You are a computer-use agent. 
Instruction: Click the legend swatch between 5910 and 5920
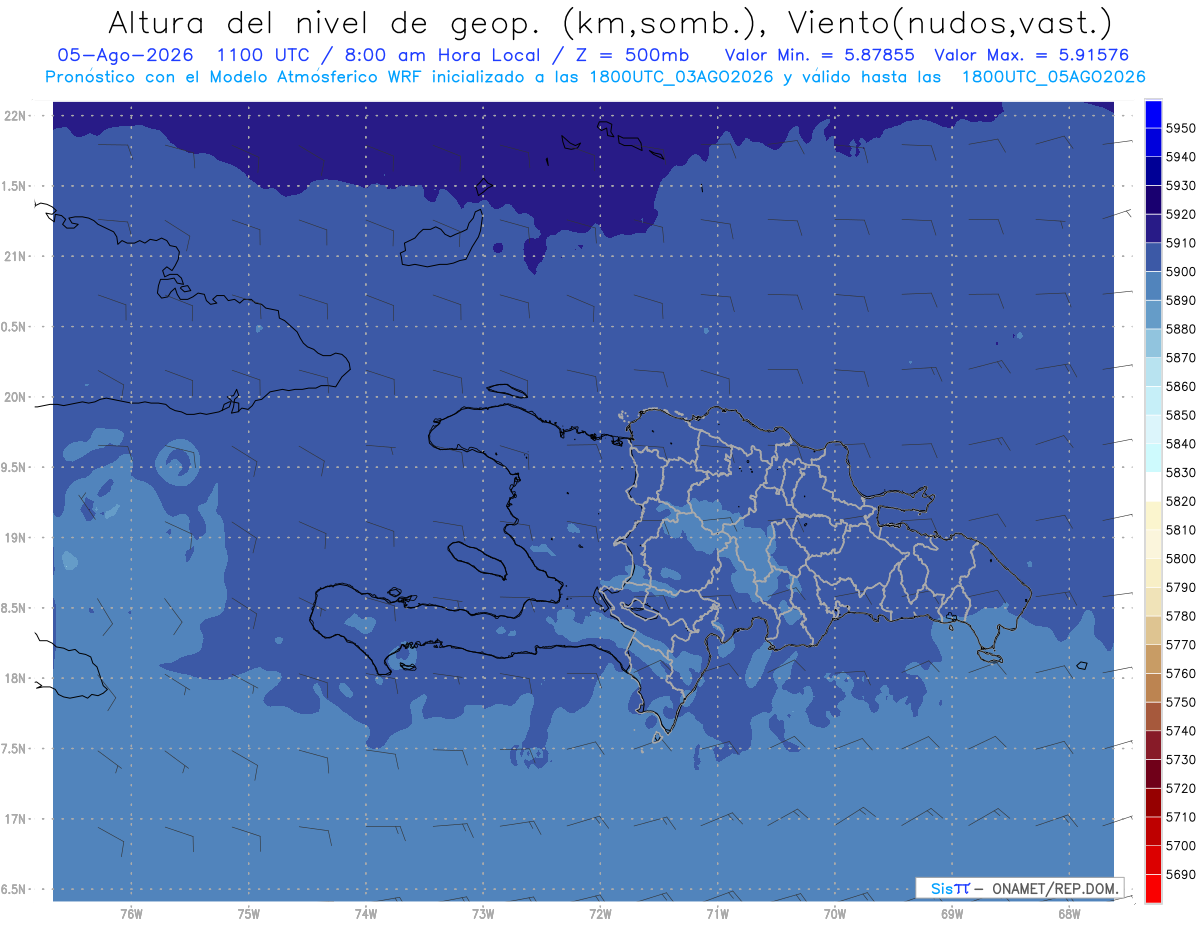point(1152,228)
